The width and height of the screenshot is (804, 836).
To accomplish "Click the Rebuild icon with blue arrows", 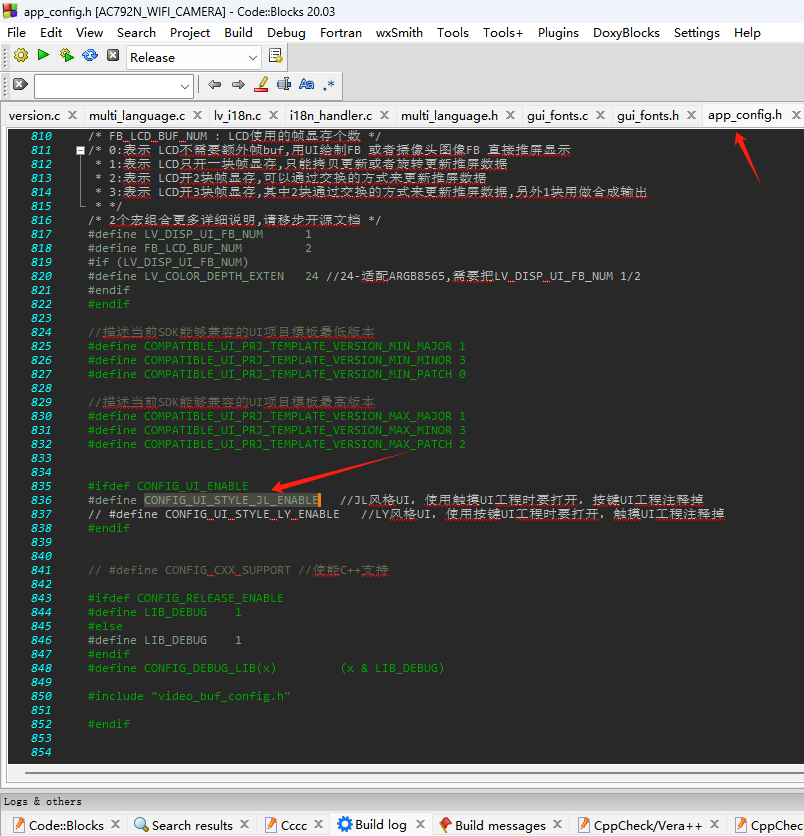I will click(x=90, y=55).
